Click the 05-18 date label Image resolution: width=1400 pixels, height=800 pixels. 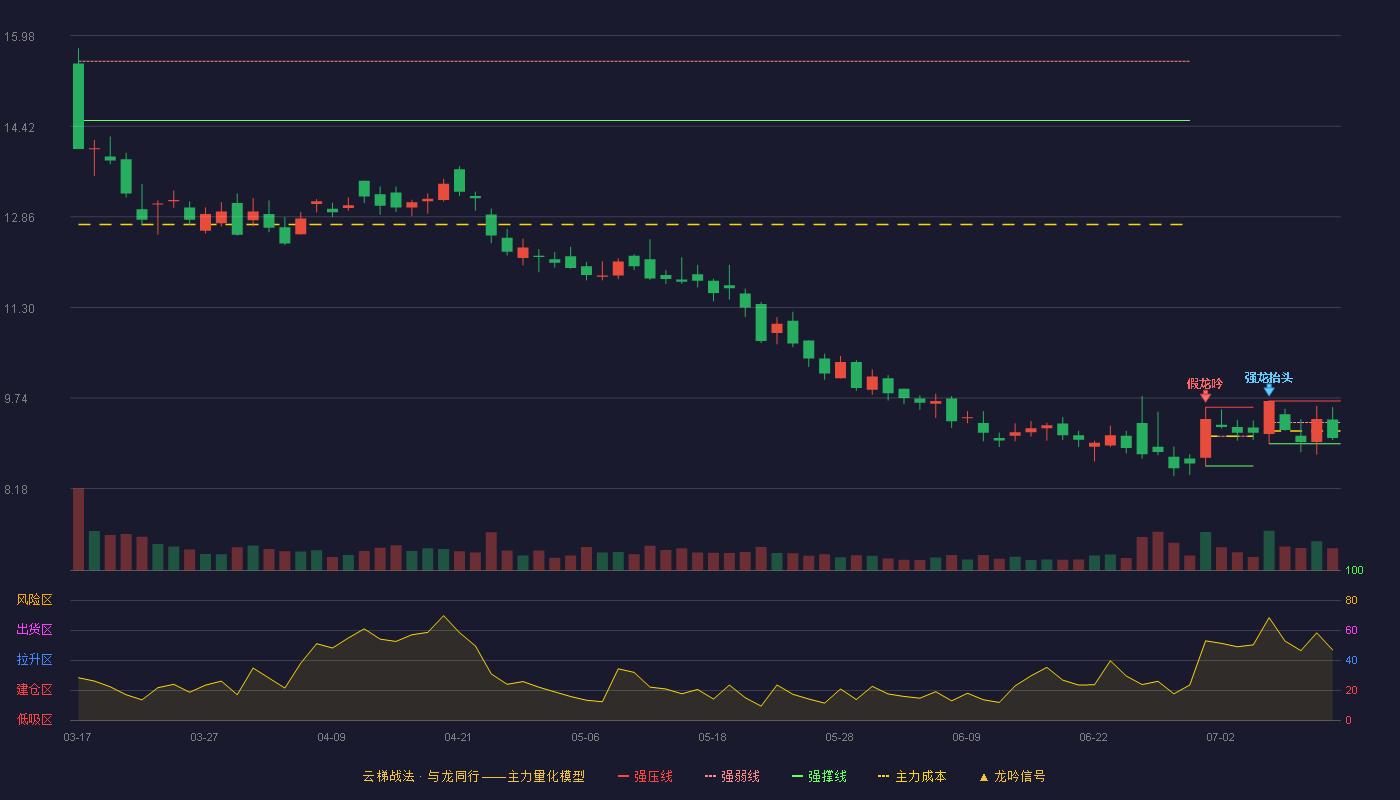(x=712, y=737)
